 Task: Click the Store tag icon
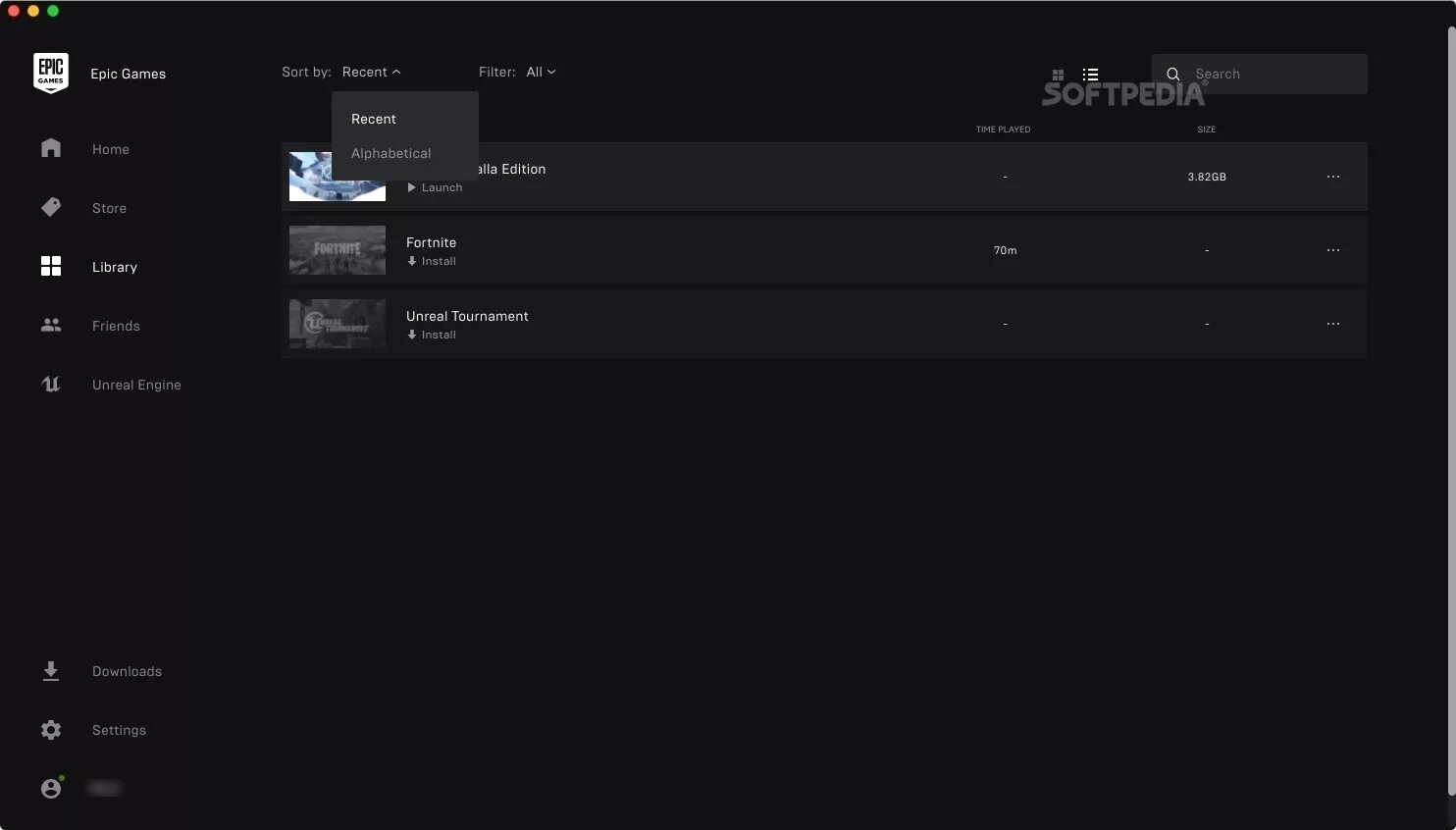(51, 207)
